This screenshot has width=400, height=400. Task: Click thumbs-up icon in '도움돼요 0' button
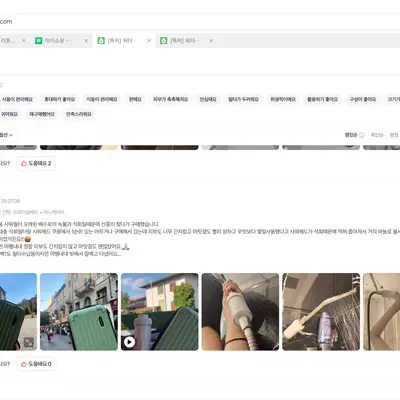pos(24,364)
